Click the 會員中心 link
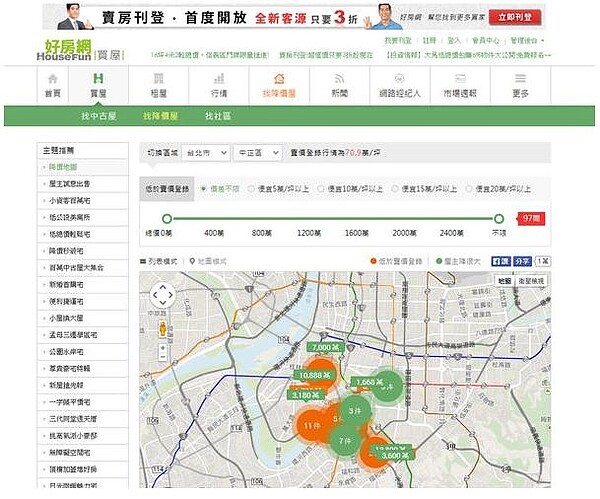Image resolution: width=600 pixels, height=499 pixels. click(486, 41)
